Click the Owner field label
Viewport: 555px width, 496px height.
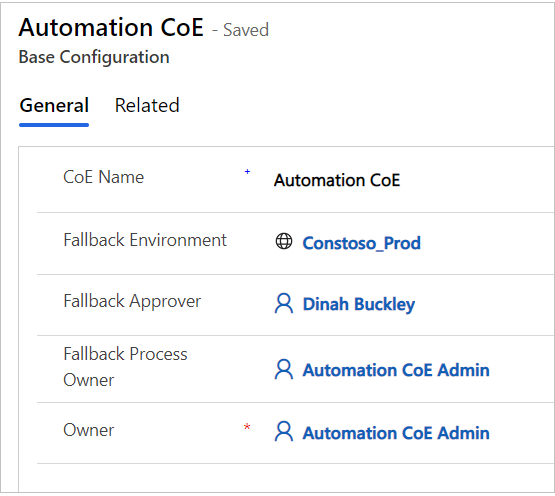pos(89,430)
